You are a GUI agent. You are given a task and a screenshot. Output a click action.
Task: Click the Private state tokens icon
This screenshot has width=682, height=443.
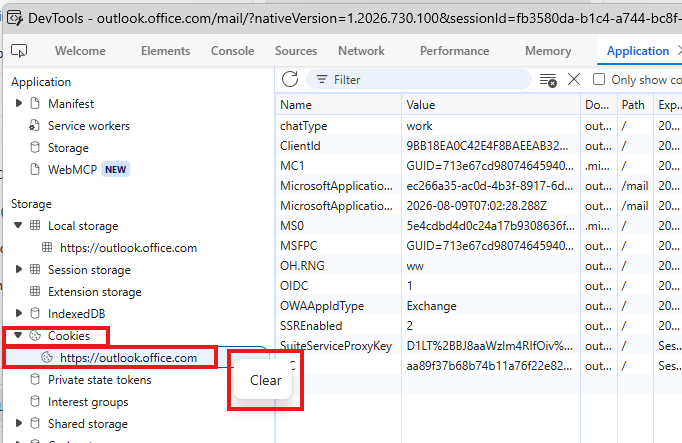35,380
